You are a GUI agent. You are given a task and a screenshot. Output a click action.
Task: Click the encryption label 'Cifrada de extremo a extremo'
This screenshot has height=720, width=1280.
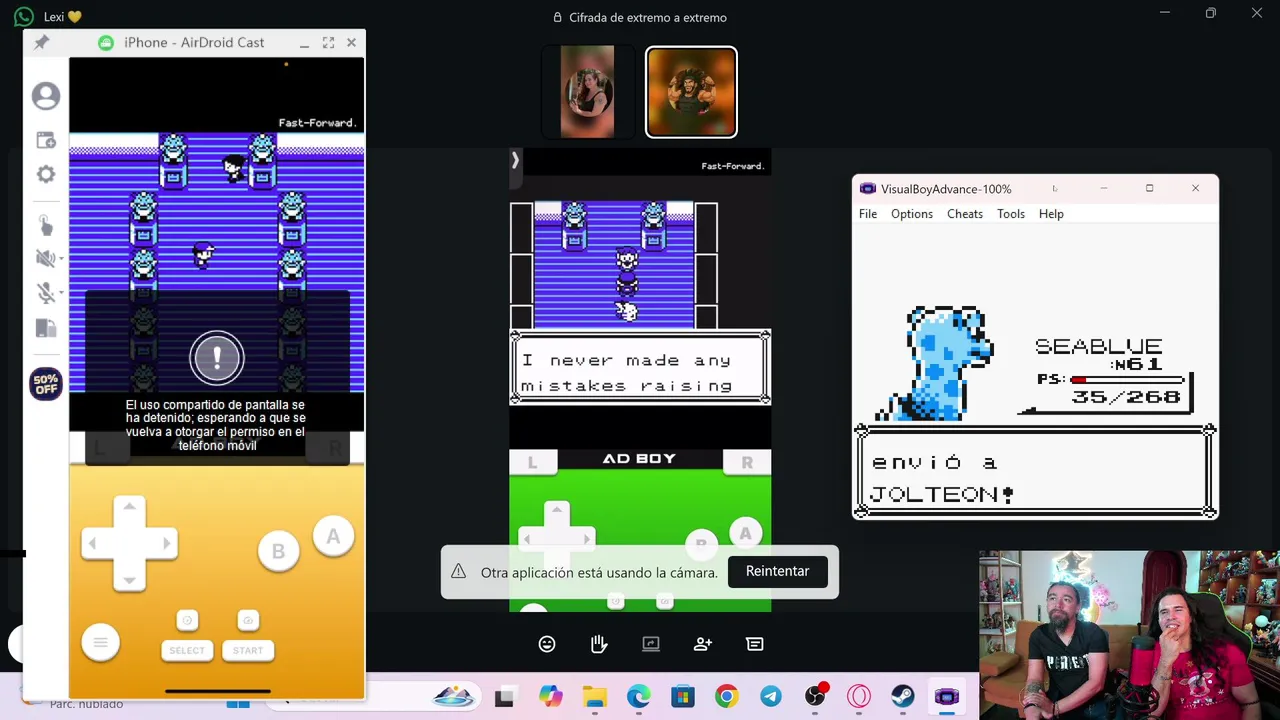tap(648, 17)
